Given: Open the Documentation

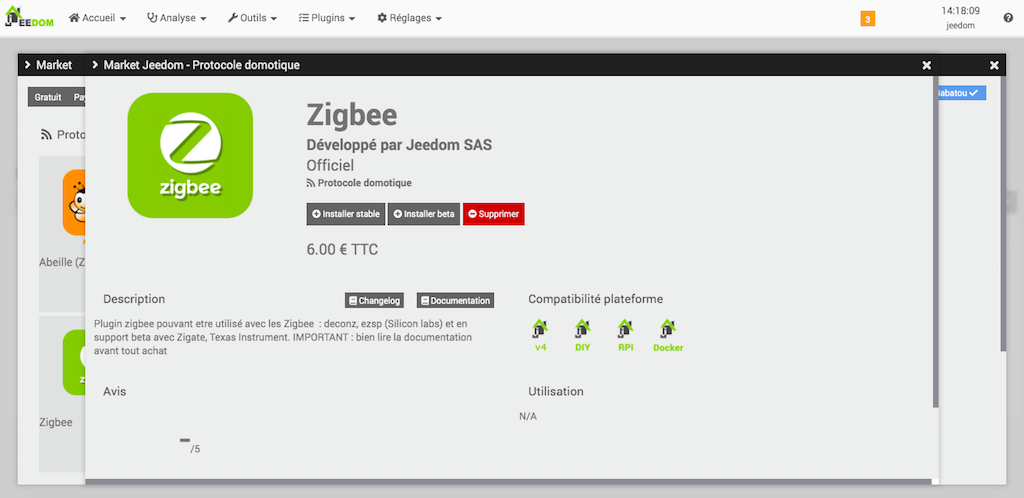Looking at the screenshot, I should tap(455, 300).
